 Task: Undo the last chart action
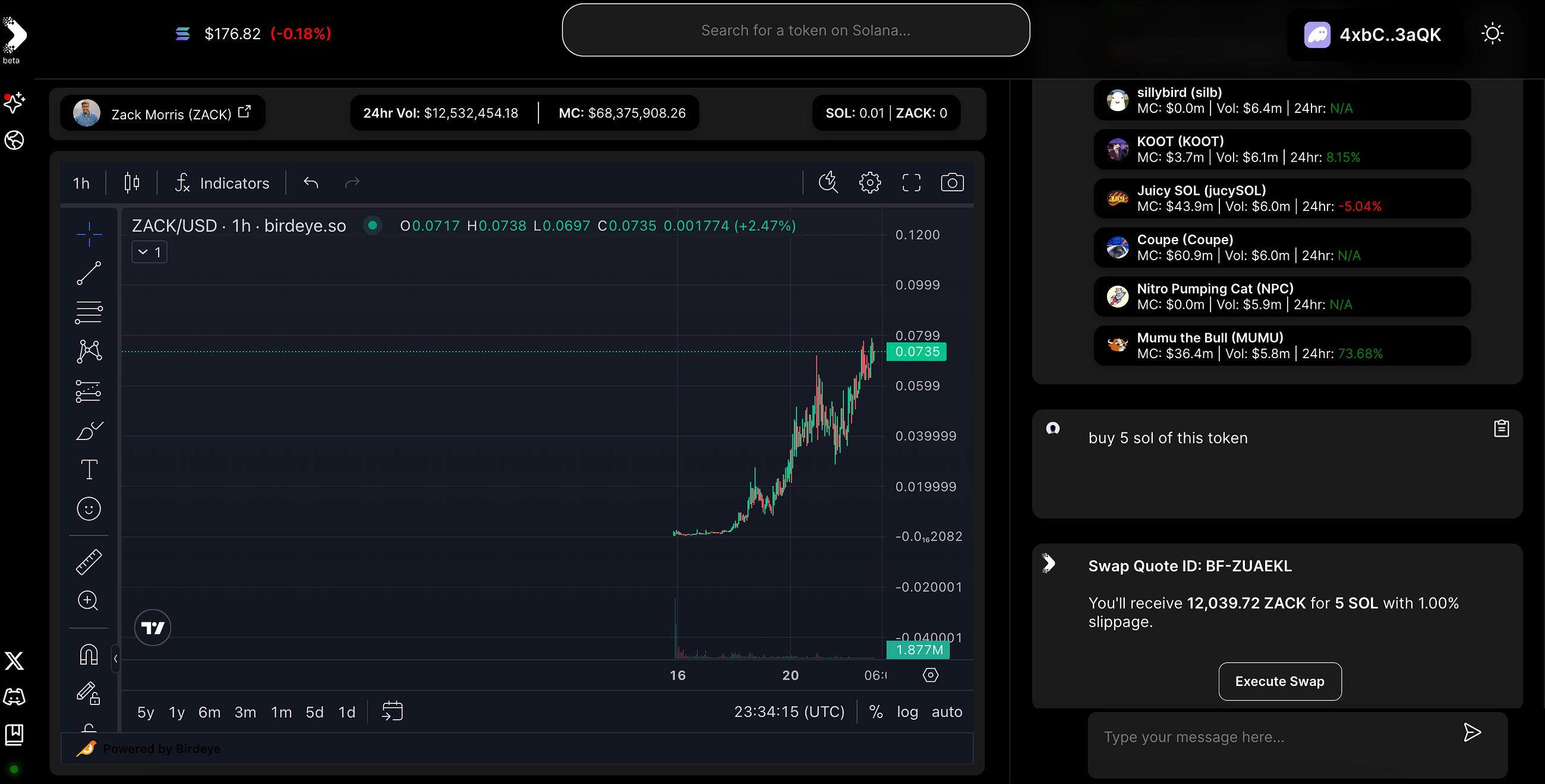(311, 182)
